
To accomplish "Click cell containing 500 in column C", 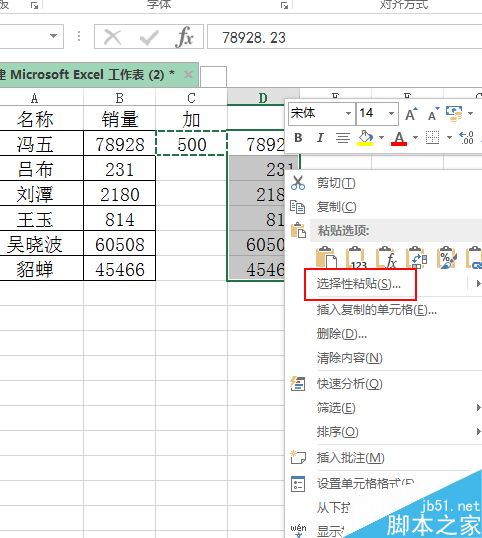I will [191, 143].
